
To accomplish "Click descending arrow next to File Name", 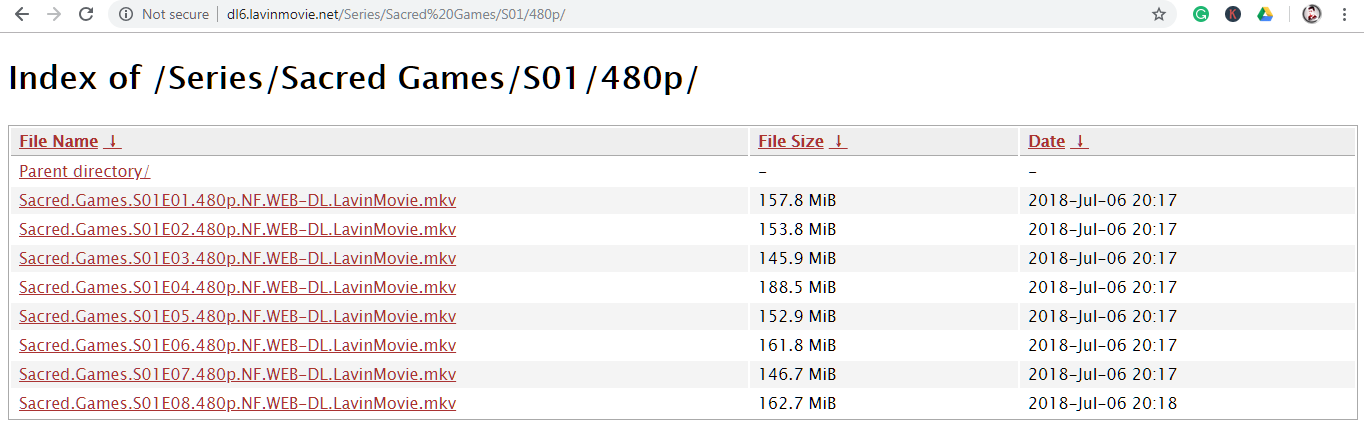I will point(113,141).
